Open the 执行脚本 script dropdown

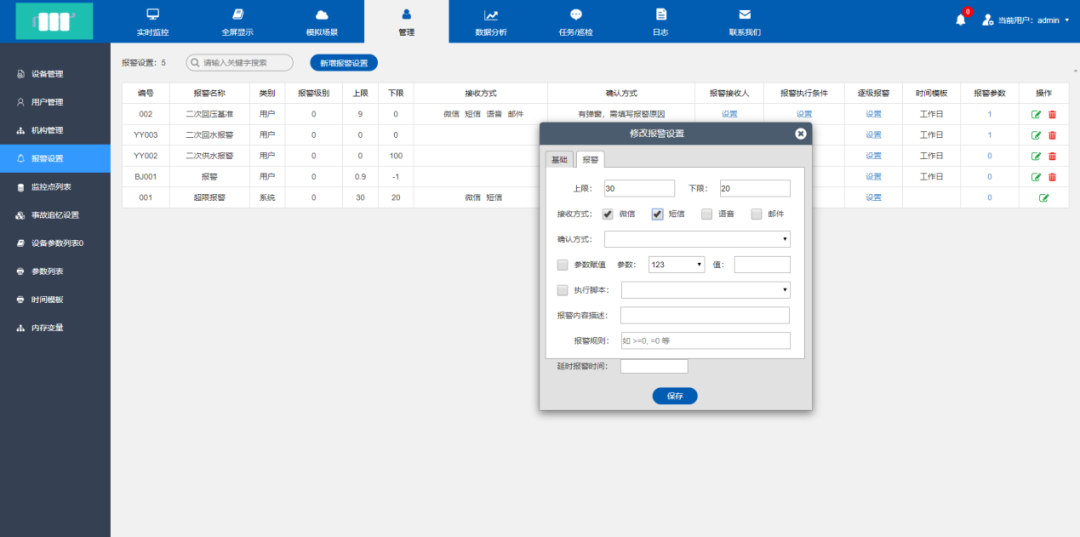[x=706, y=290]
